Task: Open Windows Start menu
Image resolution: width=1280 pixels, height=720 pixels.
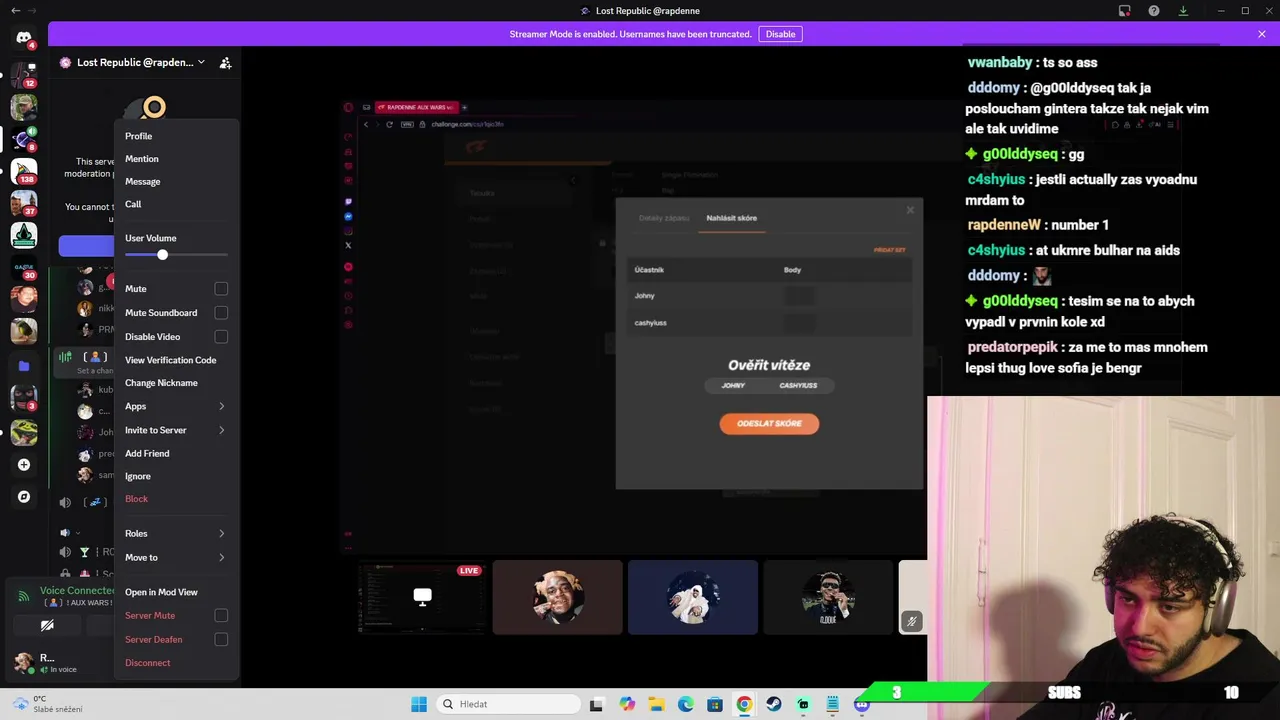Action: point(419,704)
